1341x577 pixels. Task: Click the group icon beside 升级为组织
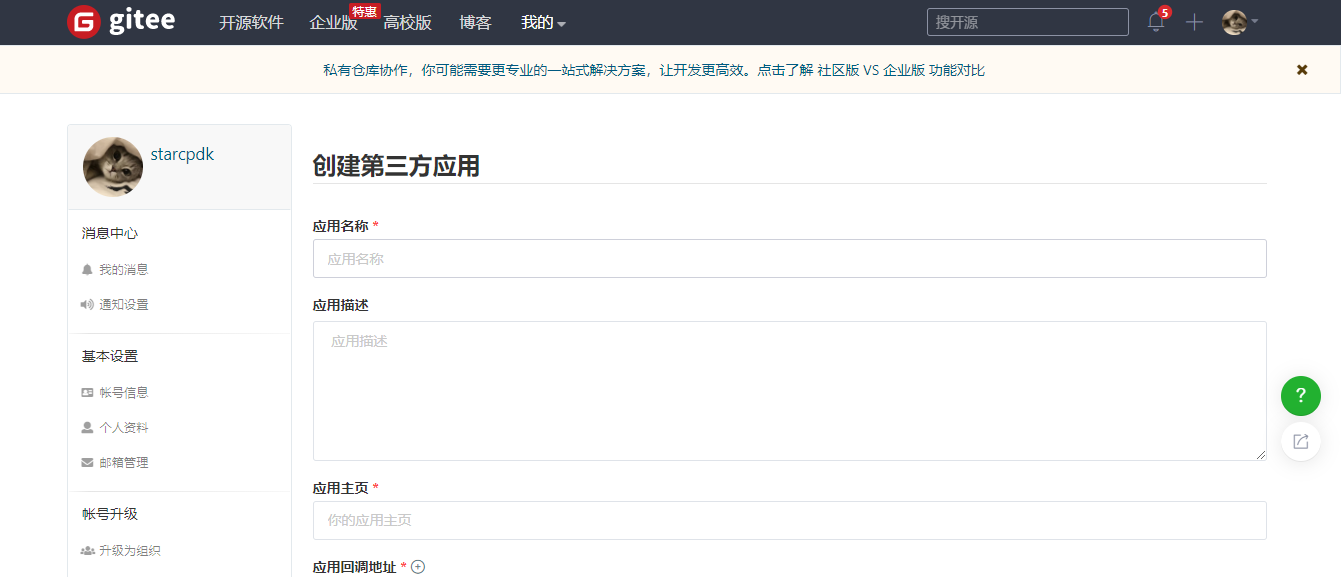[x=88, y=551]
